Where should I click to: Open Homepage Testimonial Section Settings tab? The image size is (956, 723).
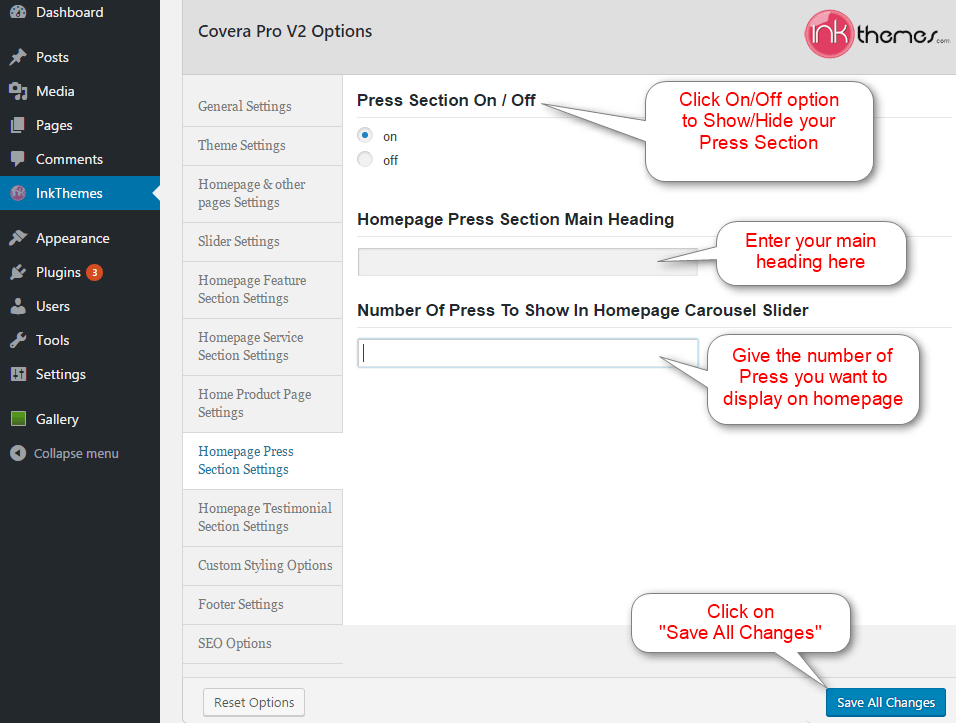tap(263, 518)
